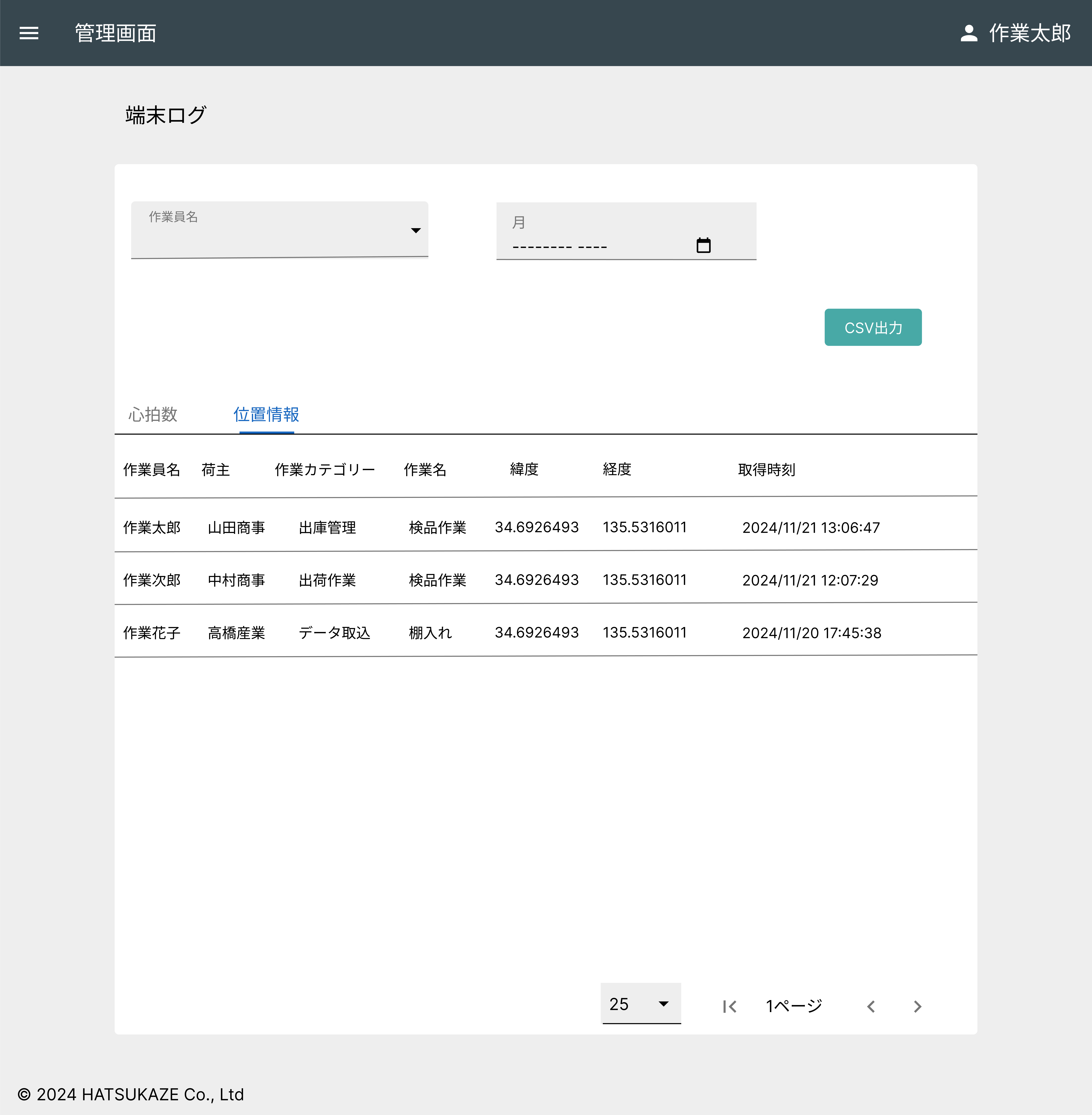This screenshot has height=1115, width=1092.
Task: Click the 出荷作業 category cell
Action: (x=327, y=580)
